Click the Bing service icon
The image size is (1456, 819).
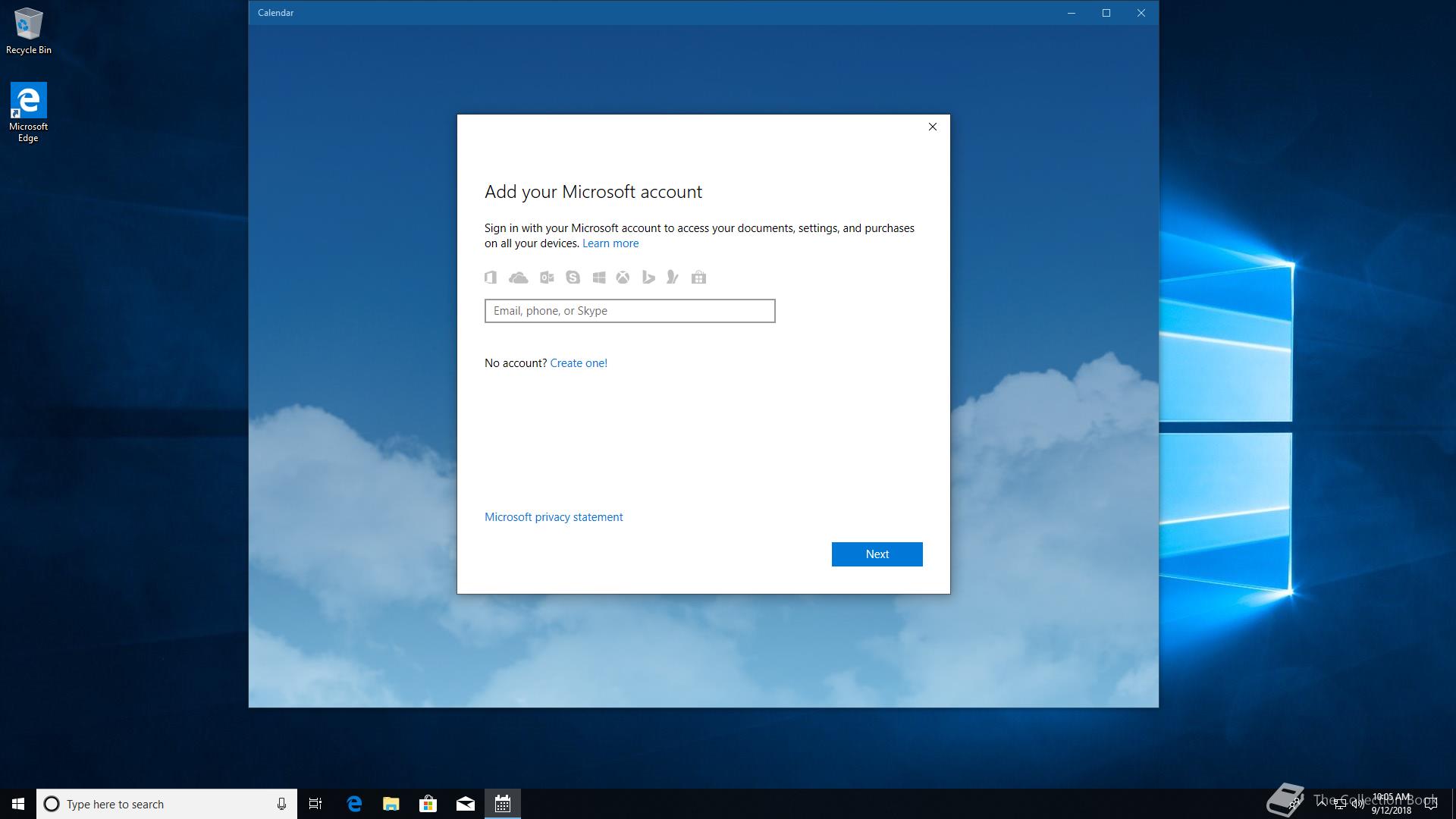pos(648,278)
